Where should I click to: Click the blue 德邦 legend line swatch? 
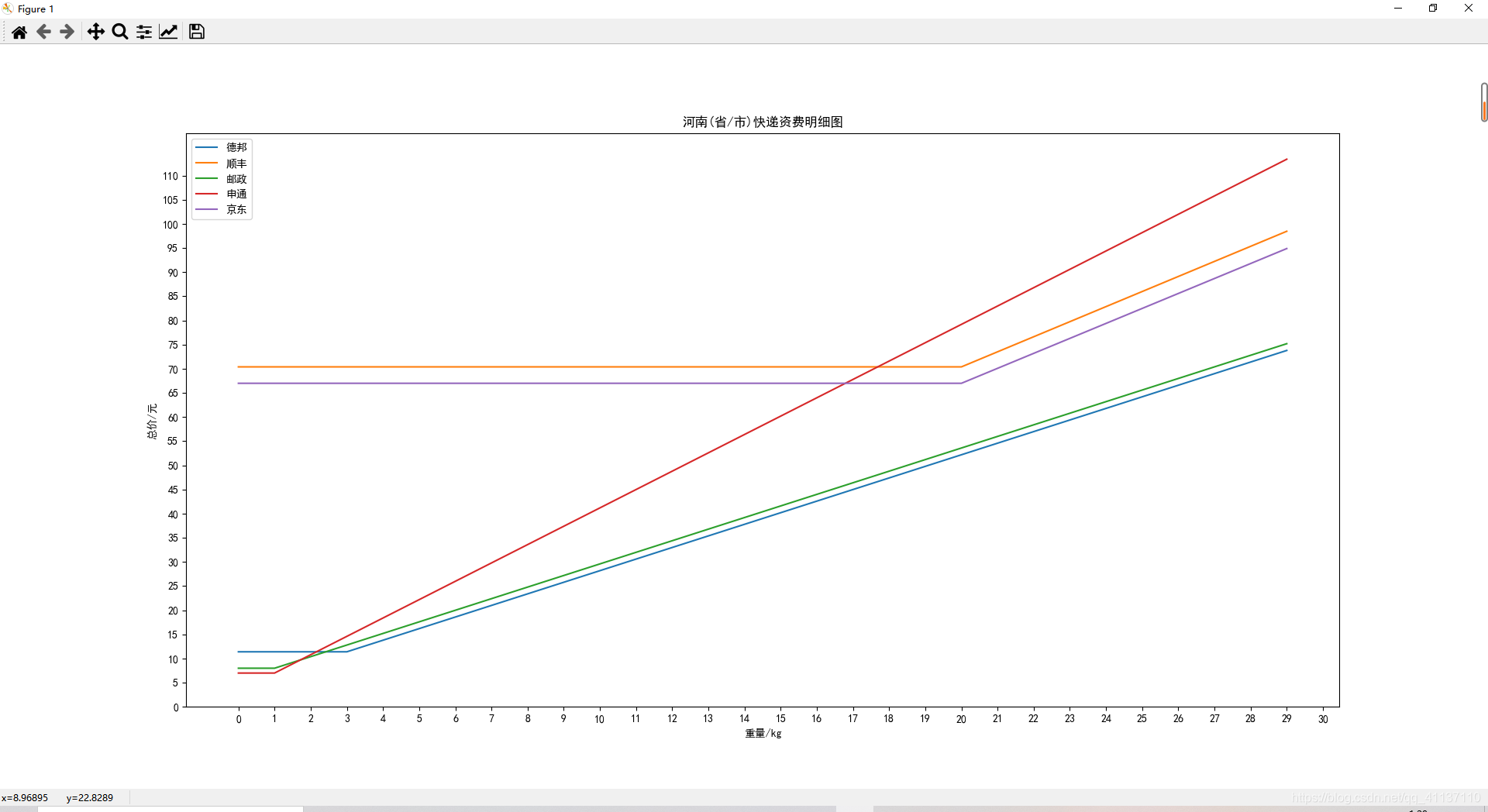(206, 147)
